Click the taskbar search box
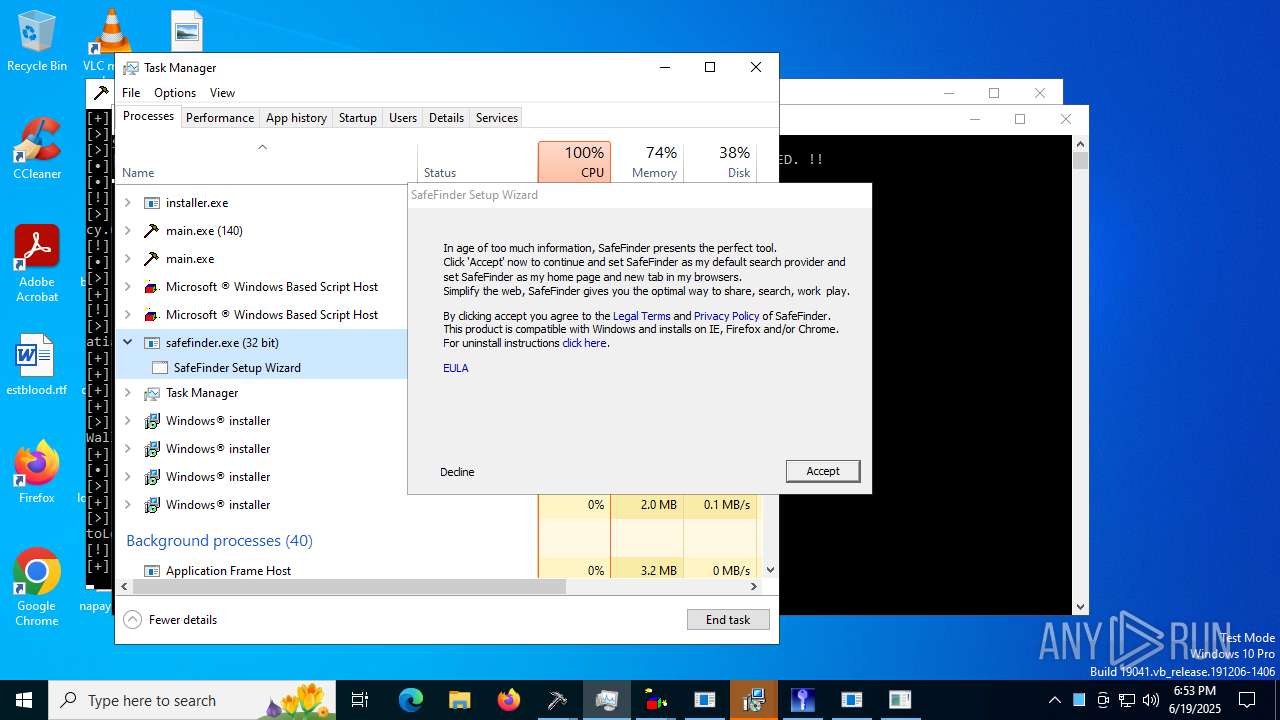This screenshot has height=720, width=1280. click(x=192, y=700)
